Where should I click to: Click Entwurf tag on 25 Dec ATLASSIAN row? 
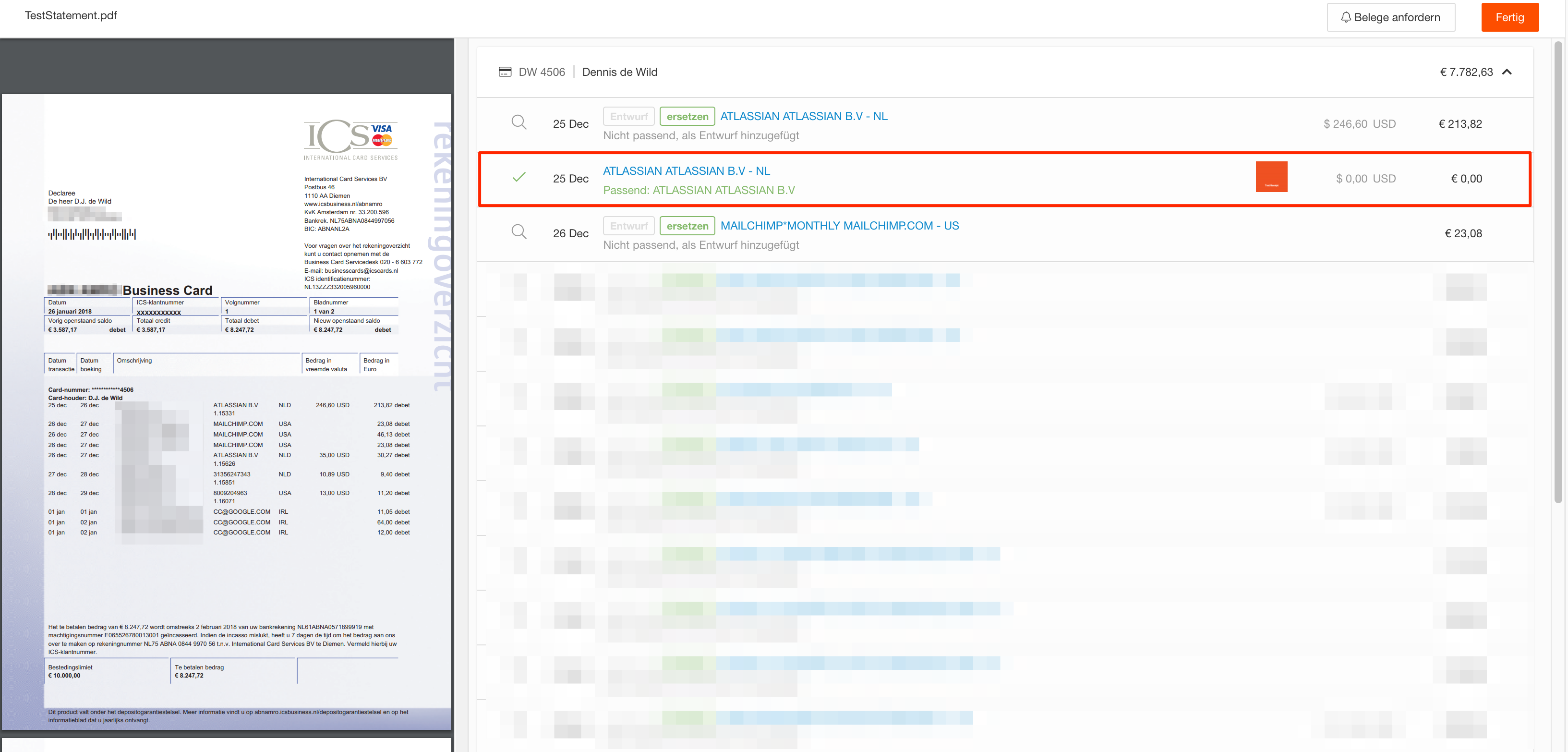click(629, 116)
